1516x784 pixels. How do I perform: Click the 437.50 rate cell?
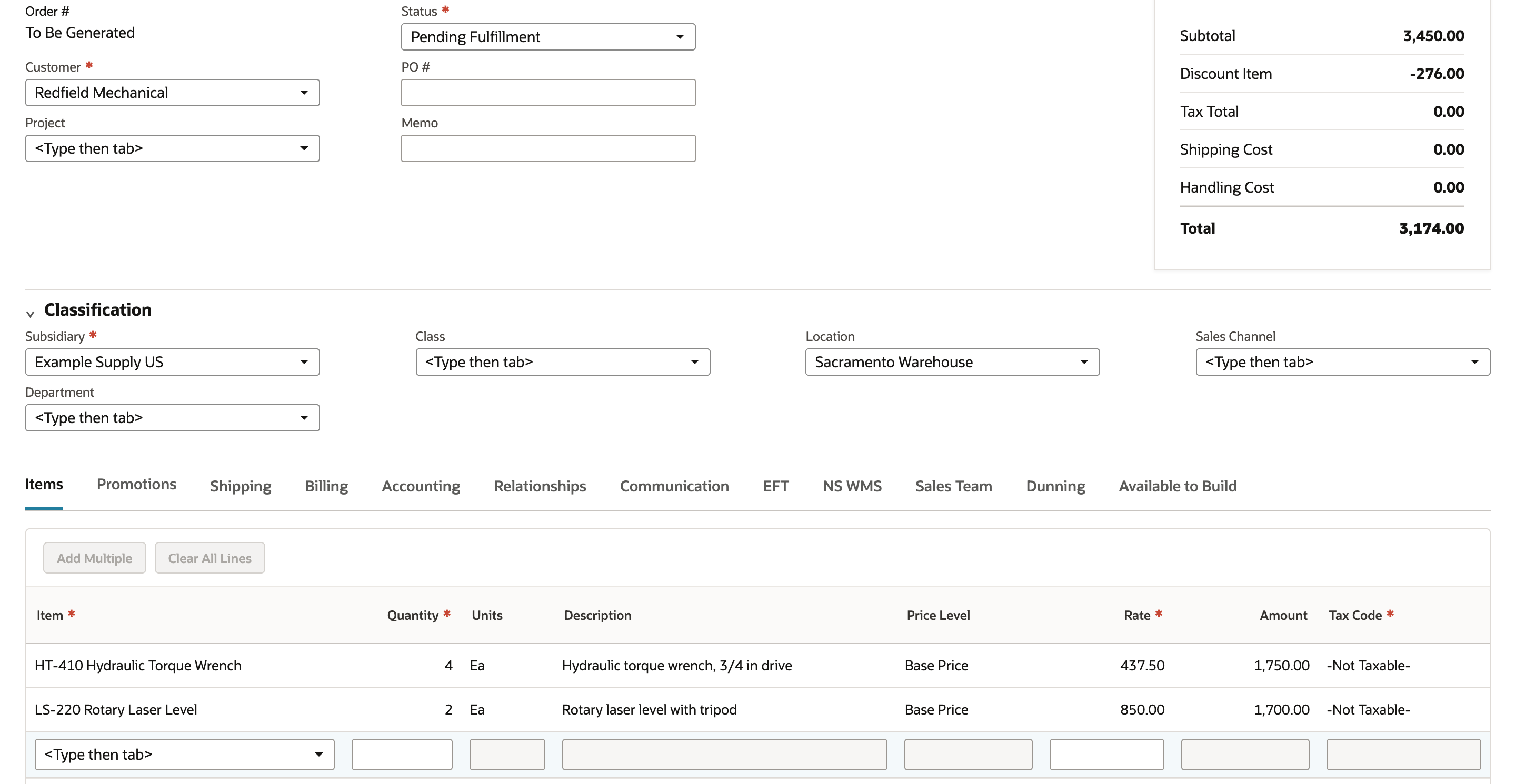(1142, 665)
